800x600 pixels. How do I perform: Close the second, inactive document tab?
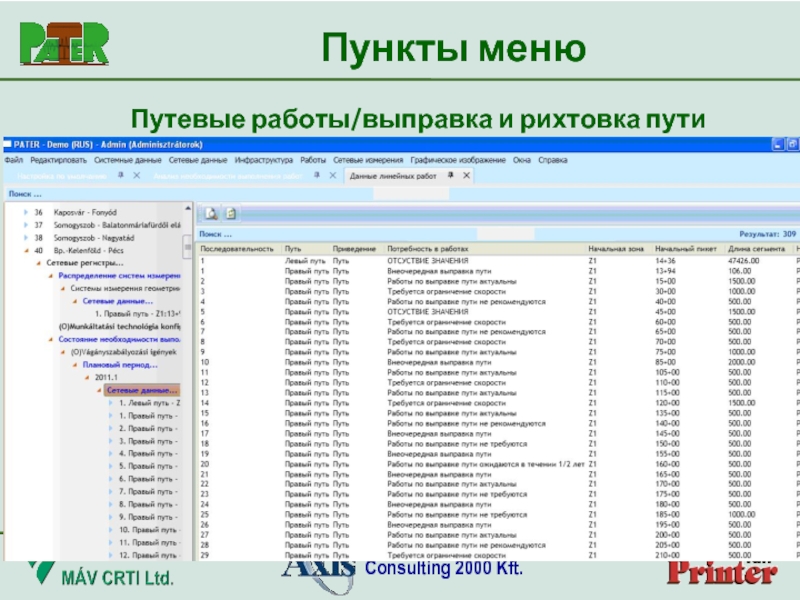pos(332,176)
